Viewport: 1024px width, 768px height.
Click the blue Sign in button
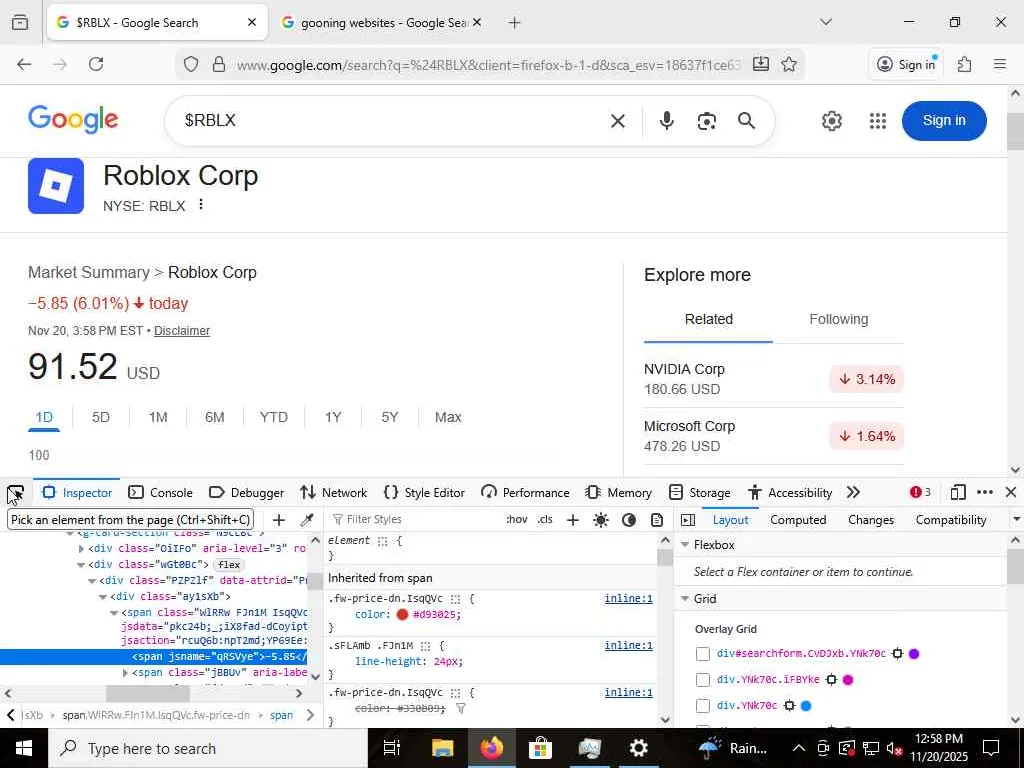point(944,121)
